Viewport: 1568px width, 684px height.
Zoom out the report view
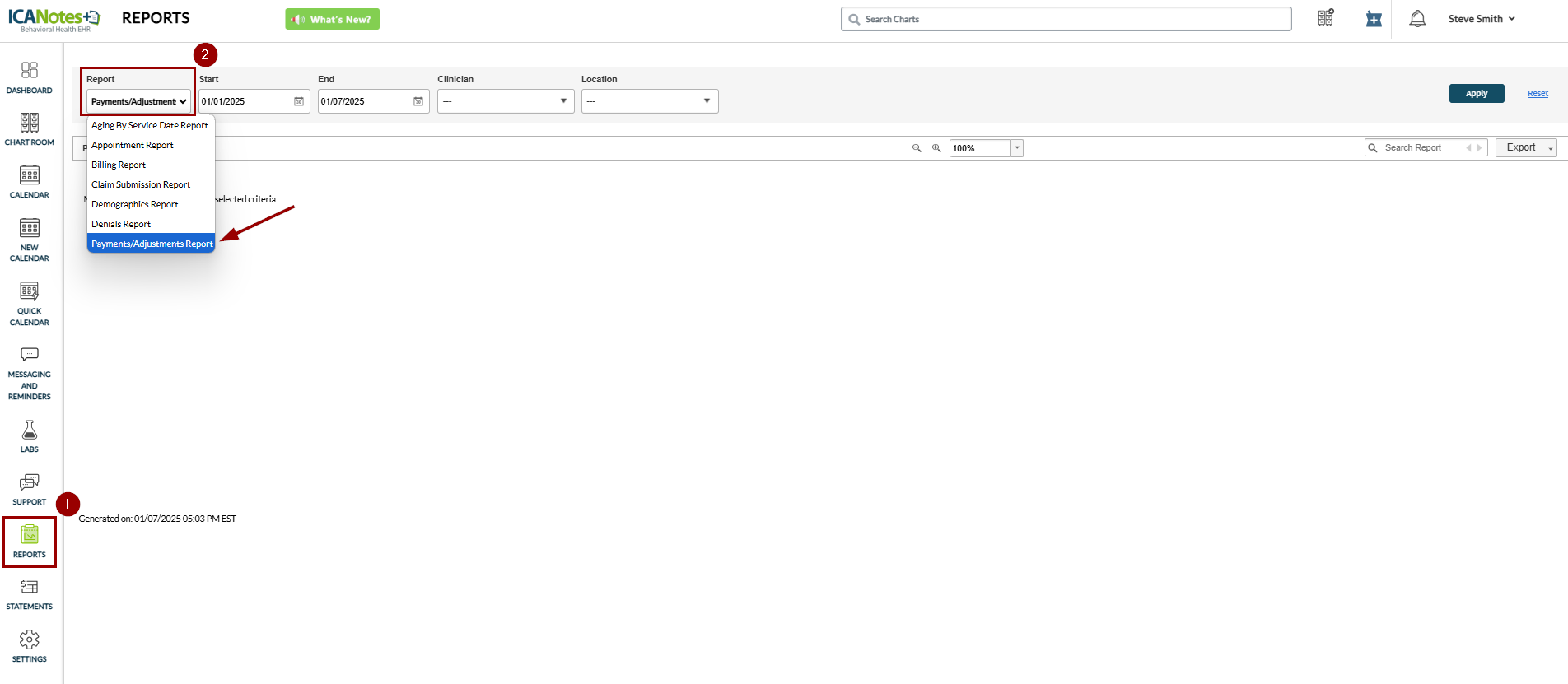917,148
